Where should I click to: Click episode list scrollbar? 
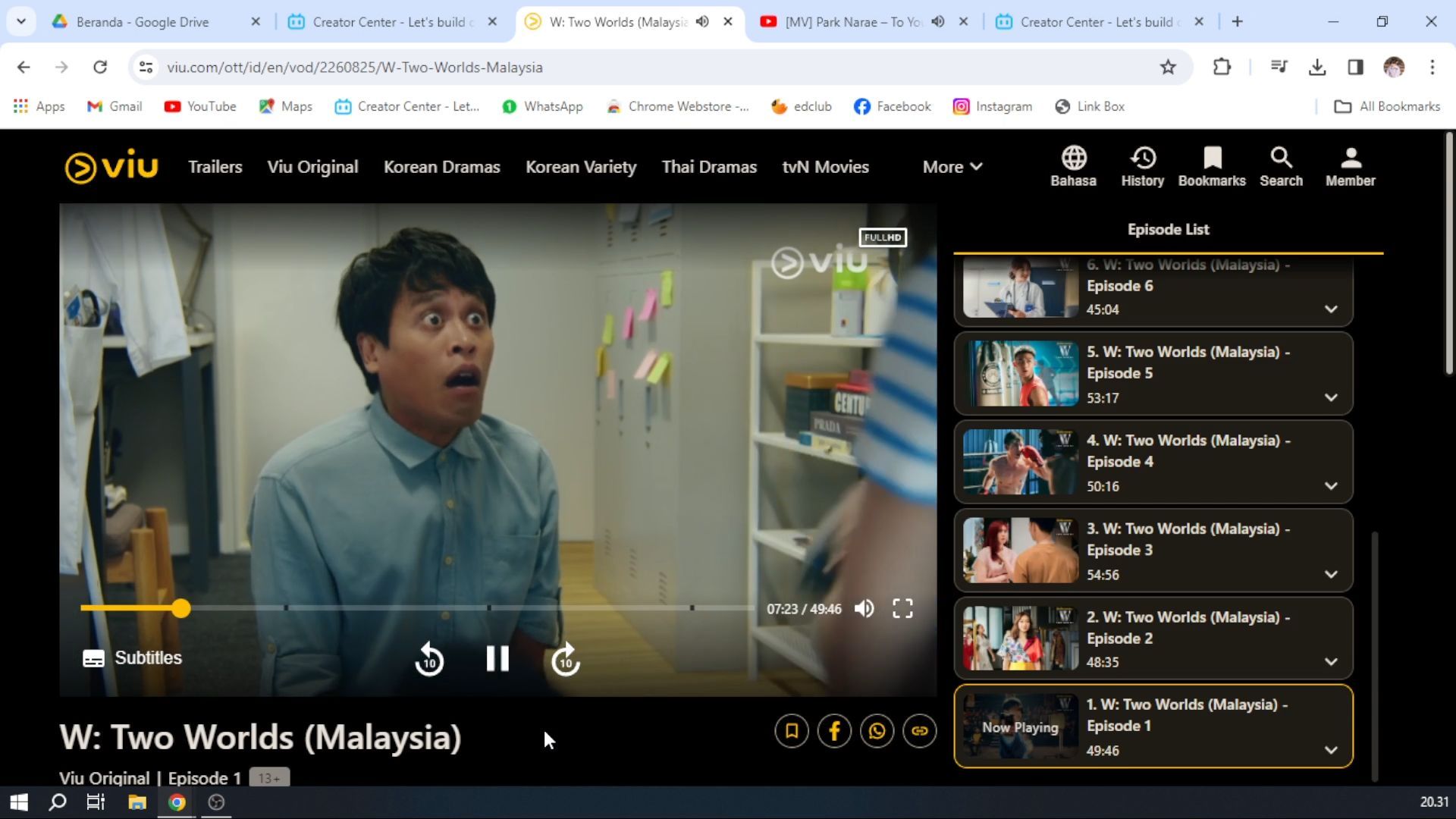coord(1375,656)
